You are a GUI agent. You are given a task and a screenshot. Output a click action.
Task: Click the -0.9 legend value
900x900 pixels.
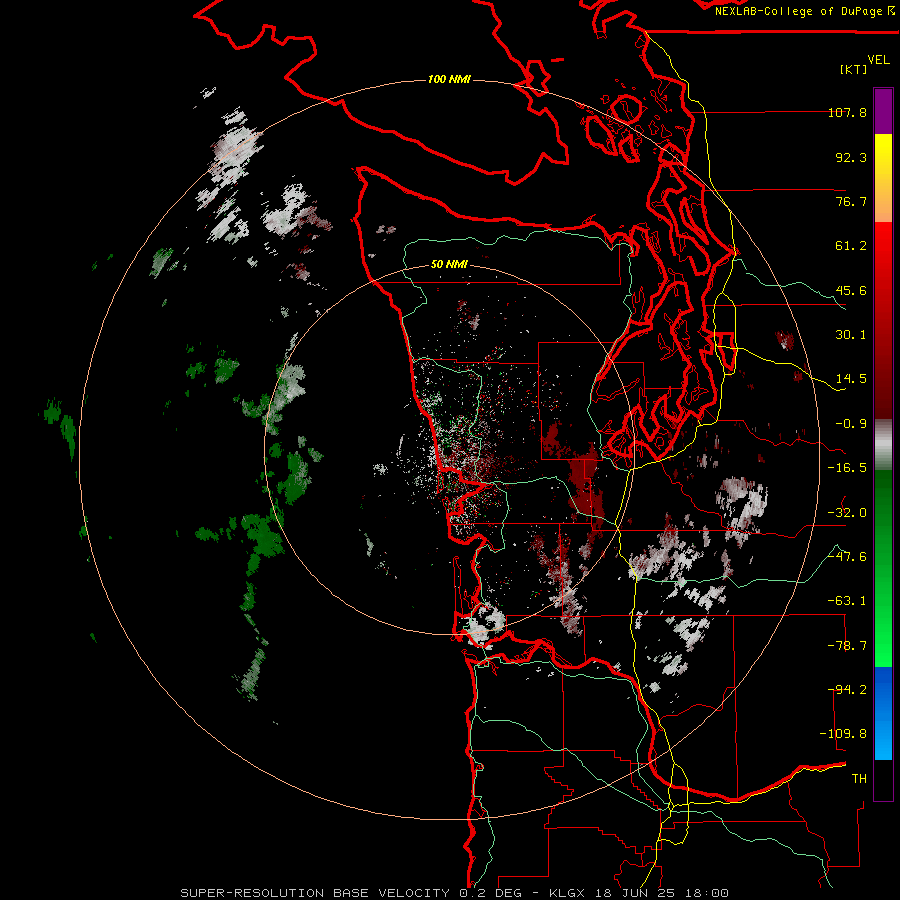pyautogui.click(x=851, y=424)
